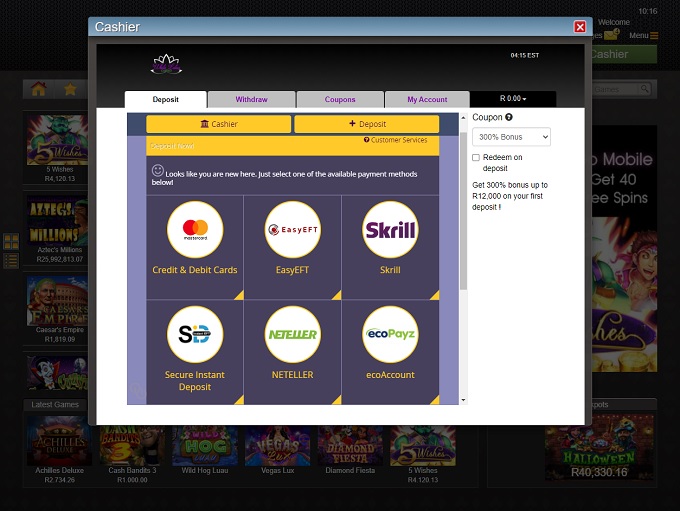Open the 300% Bonus coupon dropdown
The height and width of the screenshot is (511, 680).
coord(511,137)
